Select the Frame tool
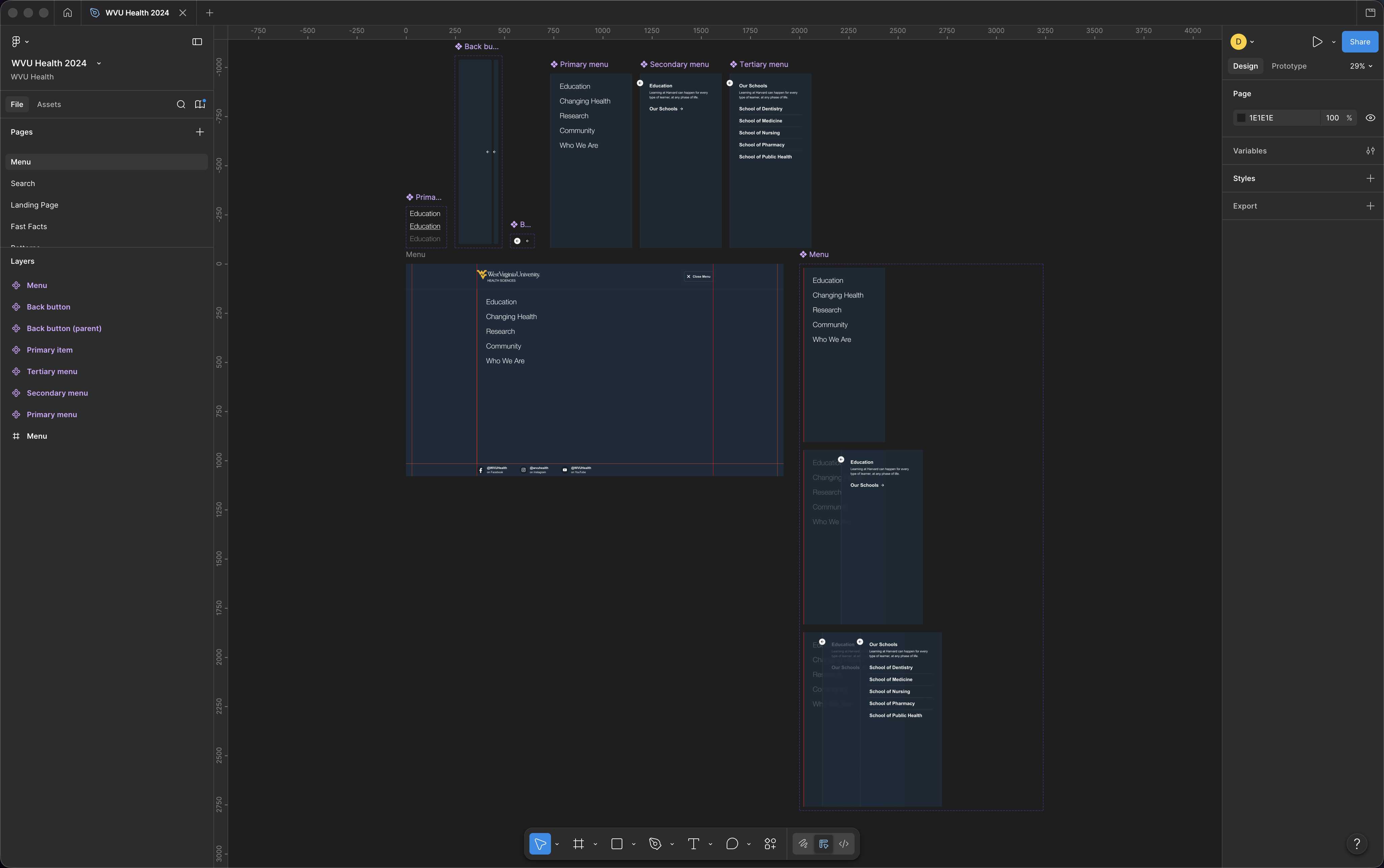The height and width of the screenshot is (868, 1384). 578,844
